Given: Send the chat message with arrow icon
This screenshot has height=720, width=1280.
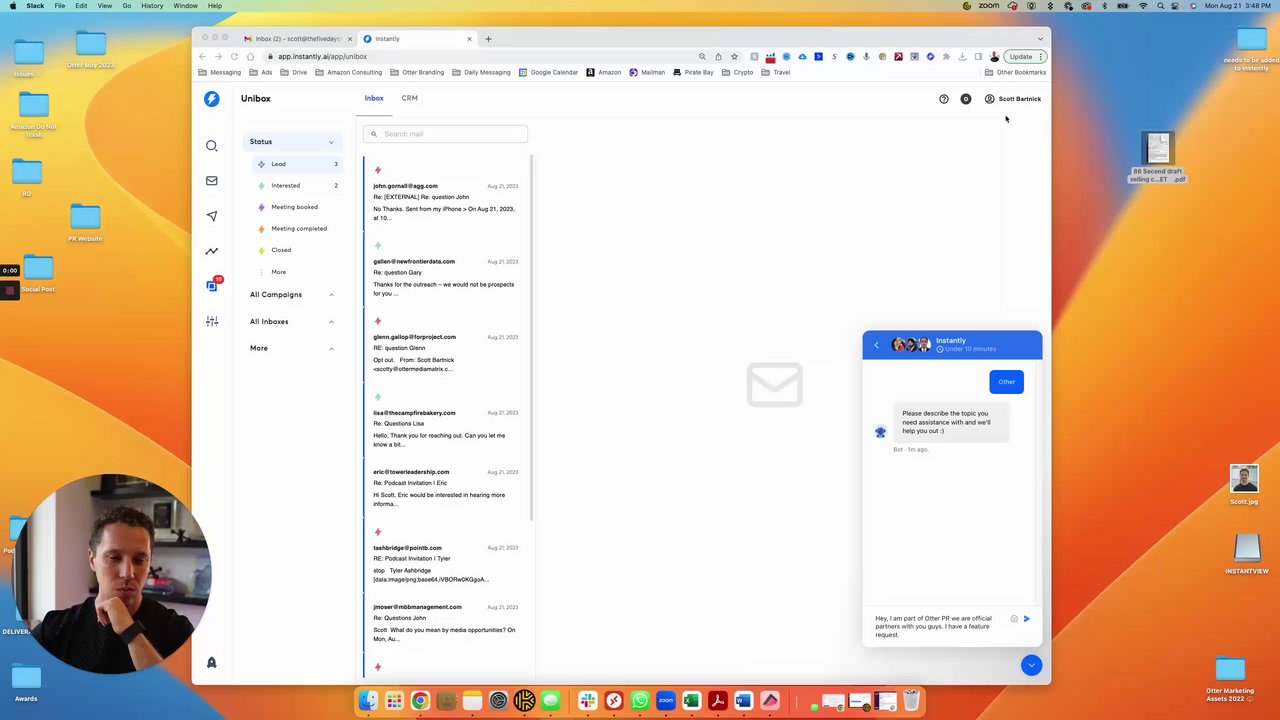Looking at the screenshot, I should click(x=1026, y=619).
